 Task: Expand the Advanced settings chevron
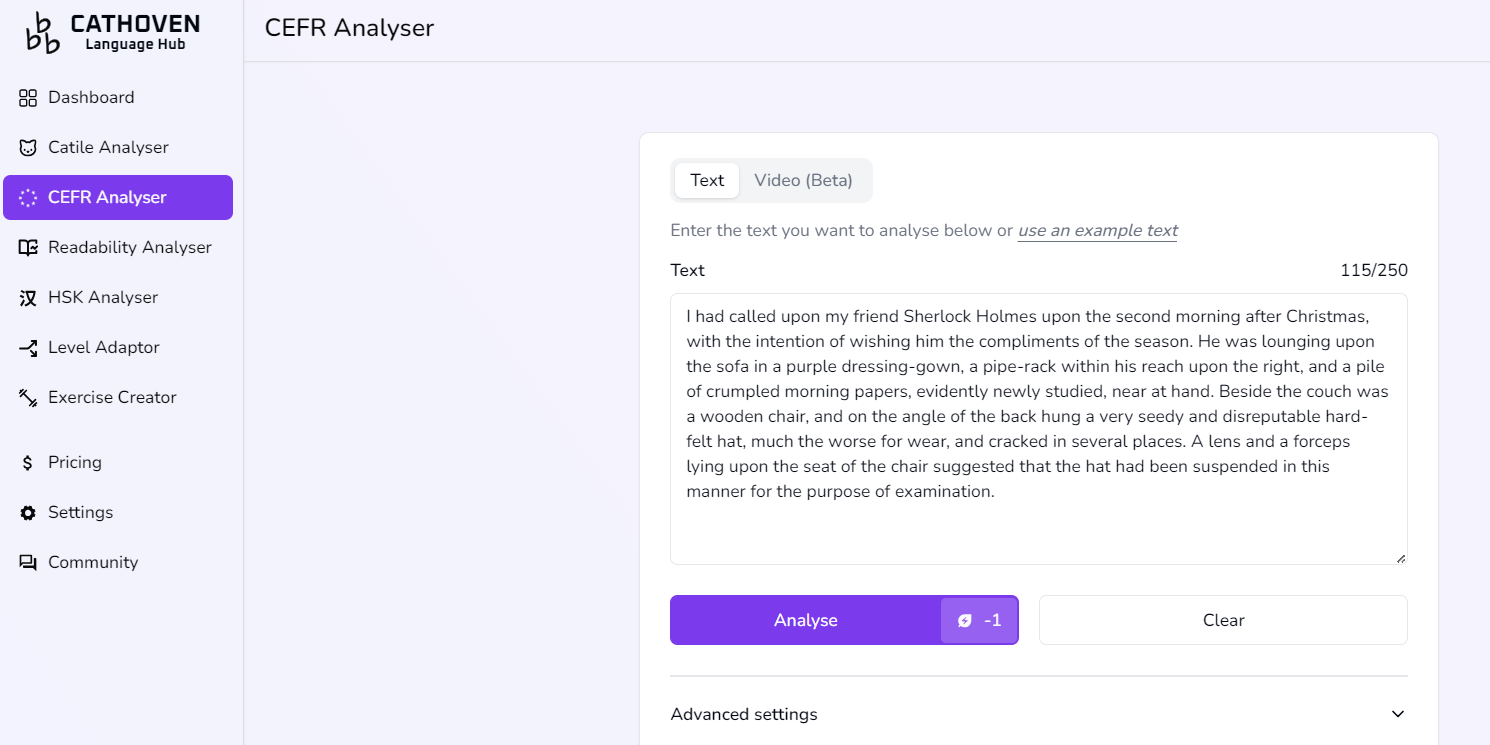[1398, 714]
